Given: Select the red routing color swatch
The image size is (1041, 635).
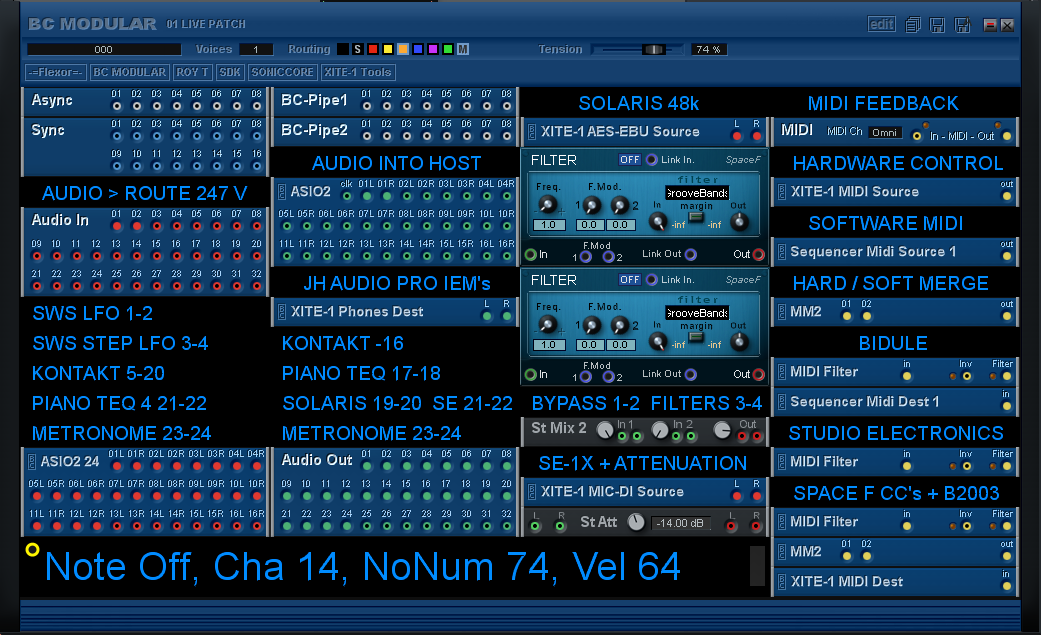Looking at the screenshot, I should tap(373, 49).
